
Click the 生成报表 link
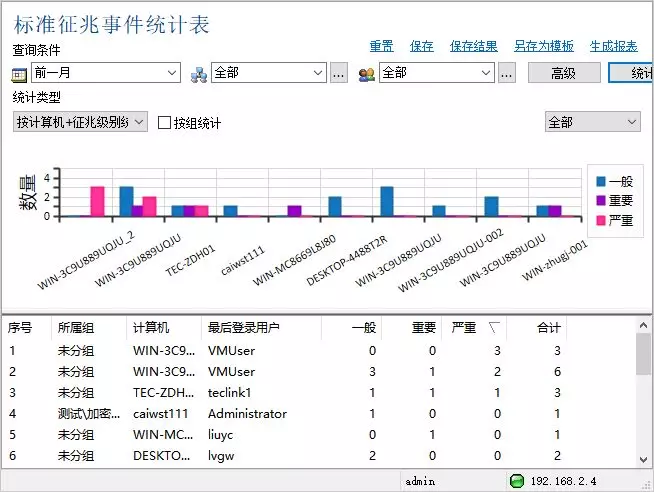coord(614,46)
